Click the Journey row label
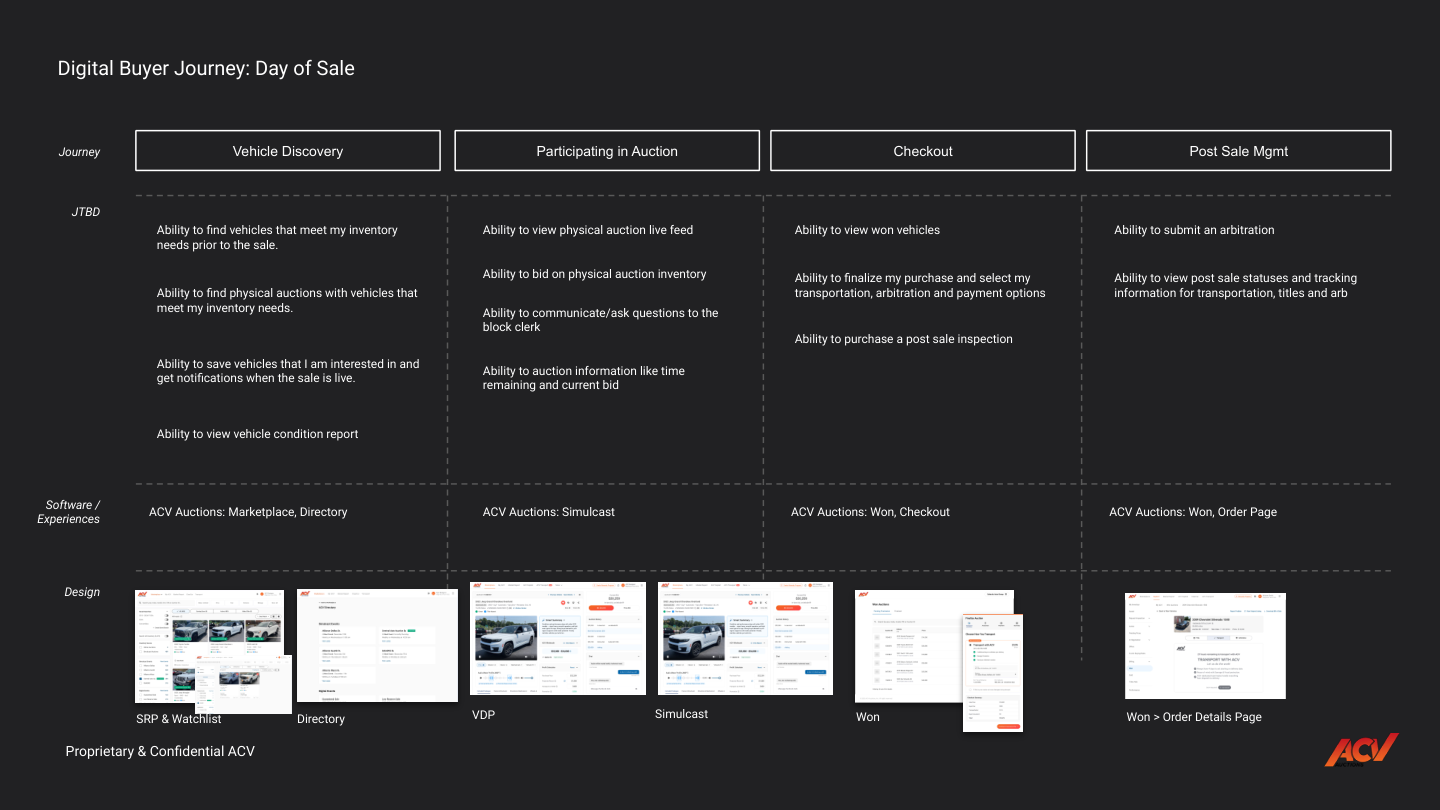The width and height of the screenshot is (1440, 810). click(79, 152)
